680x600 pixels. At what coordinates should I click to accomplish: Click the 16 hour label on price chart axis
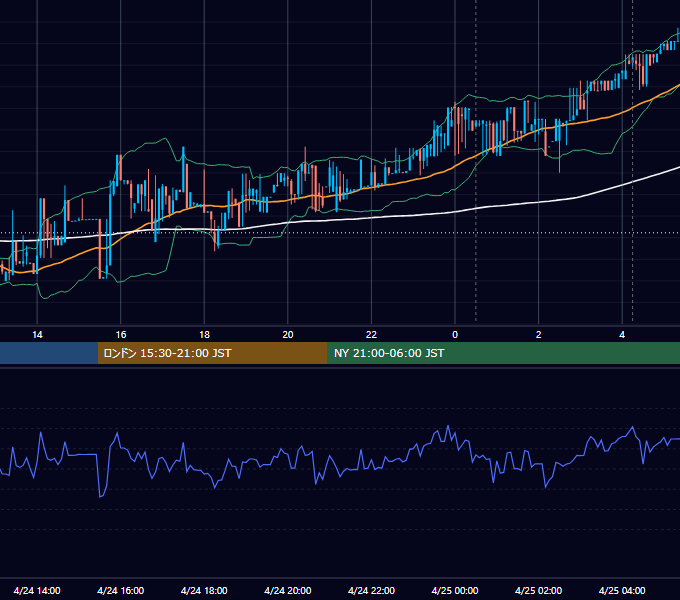pyautogui.click(x=121, y=335)
